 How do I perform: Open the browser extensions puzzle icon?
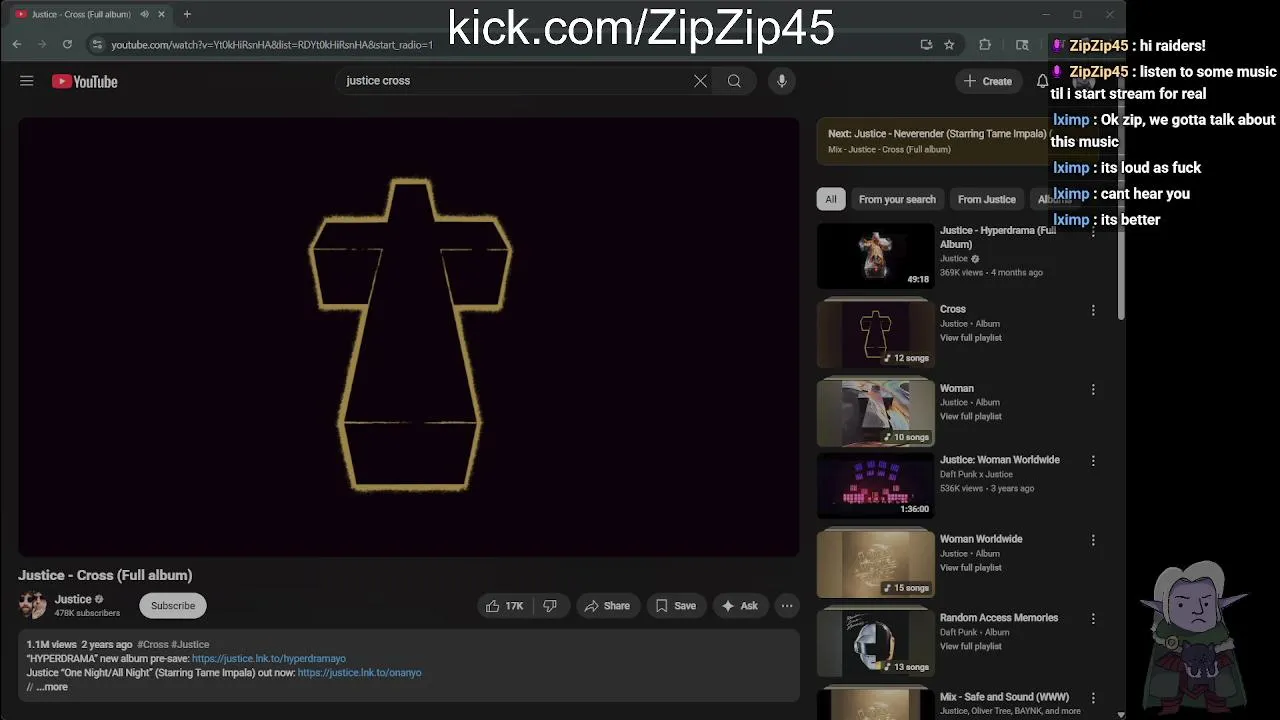(x=985, y=45)
